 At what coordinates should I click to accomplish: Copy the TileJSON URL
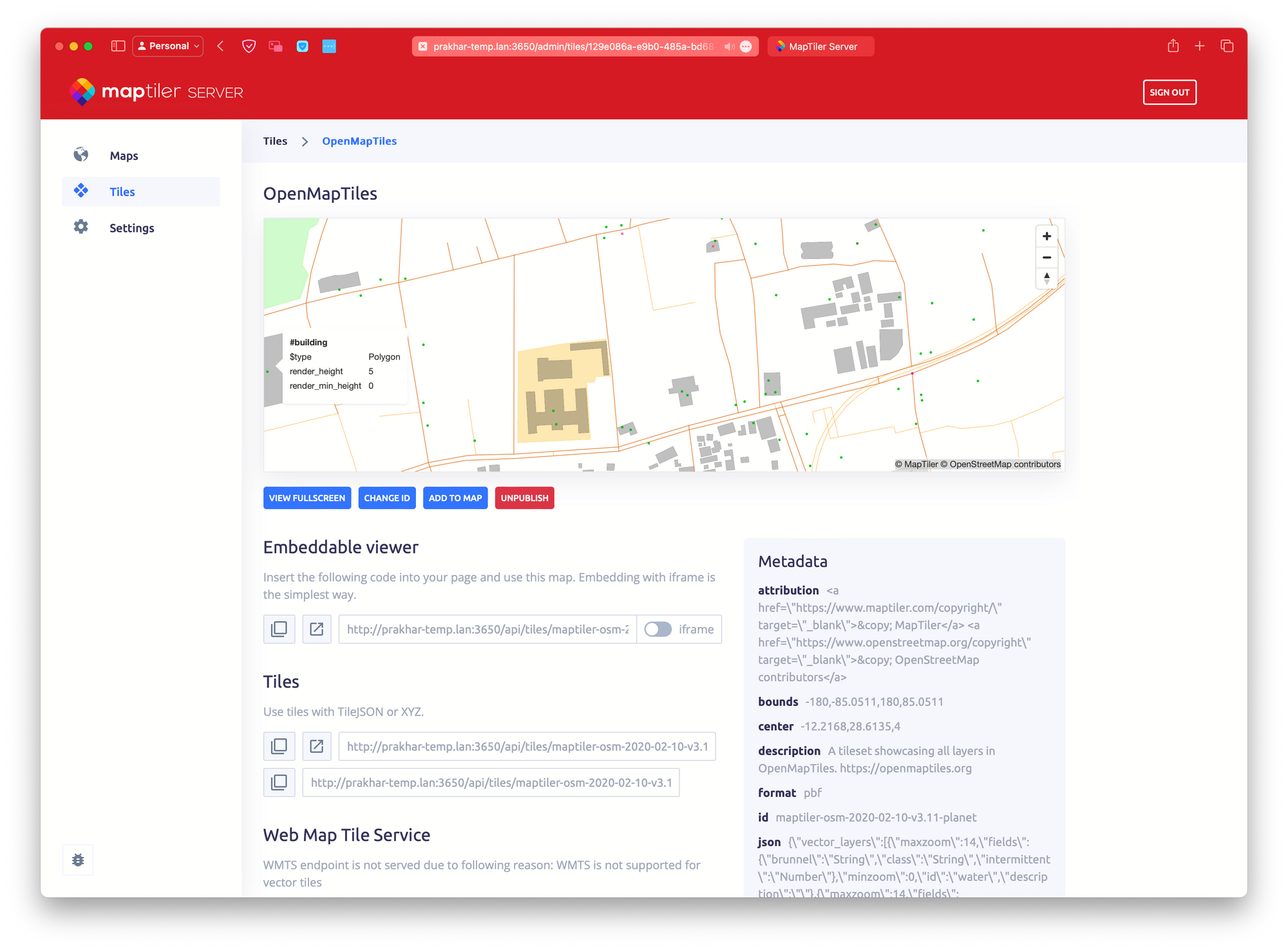point(279,746)
